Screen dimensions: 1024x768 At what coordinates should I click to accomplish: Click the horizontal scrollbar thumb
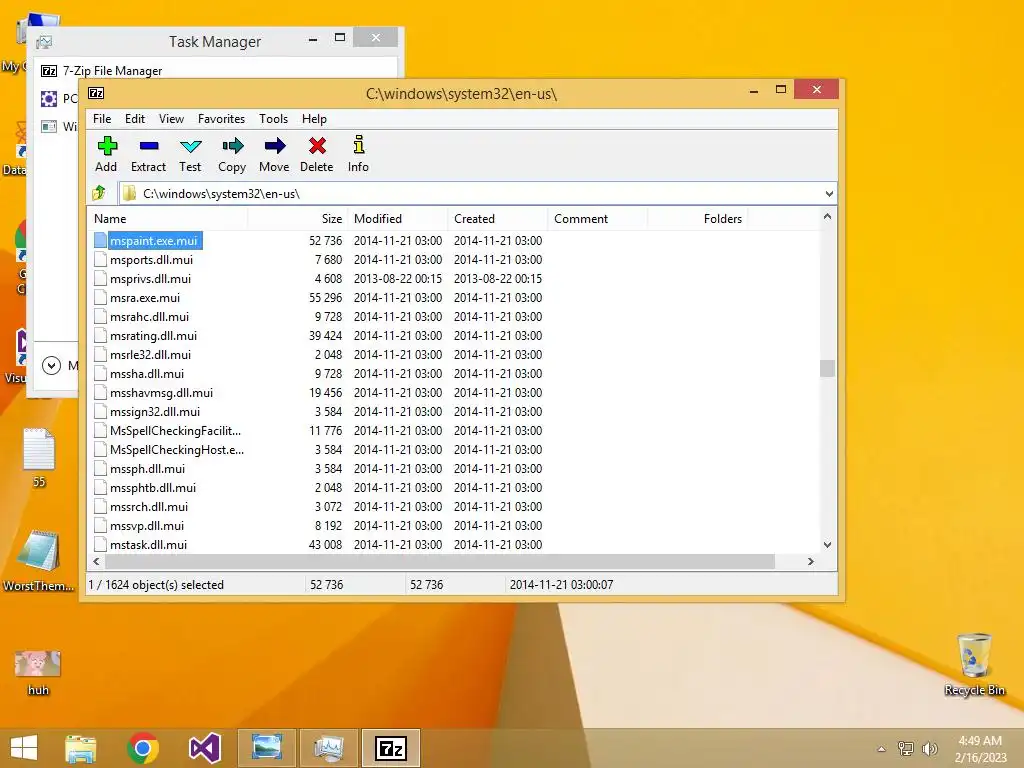coord(440,562)
